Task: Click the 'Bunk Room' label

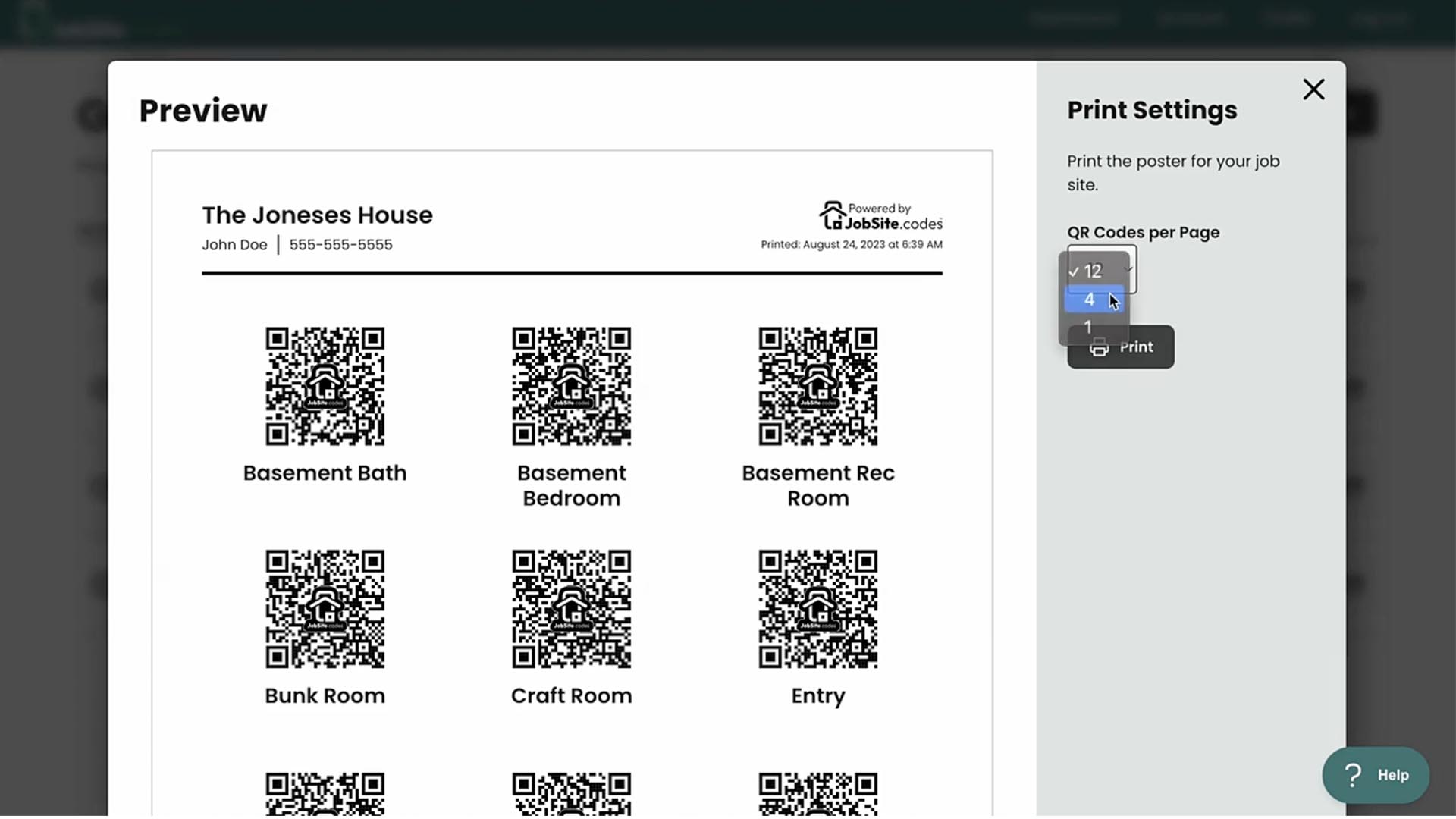Action: click(325, 695)
